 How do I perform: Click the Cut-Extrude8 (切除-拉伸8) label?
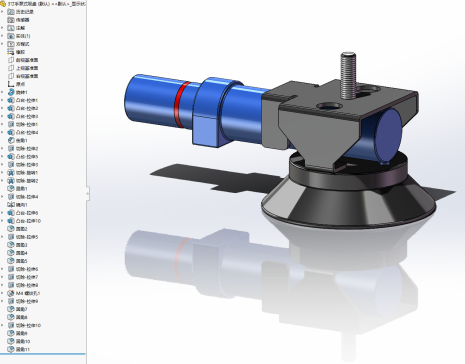tap(27, 285)
